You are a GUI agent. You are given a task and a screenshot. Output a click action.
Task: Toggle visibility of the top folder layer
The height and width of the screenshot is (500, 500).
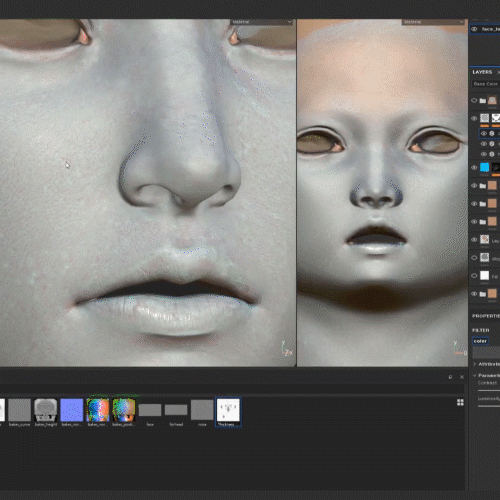pyautogui.click(x=474, y=101)
